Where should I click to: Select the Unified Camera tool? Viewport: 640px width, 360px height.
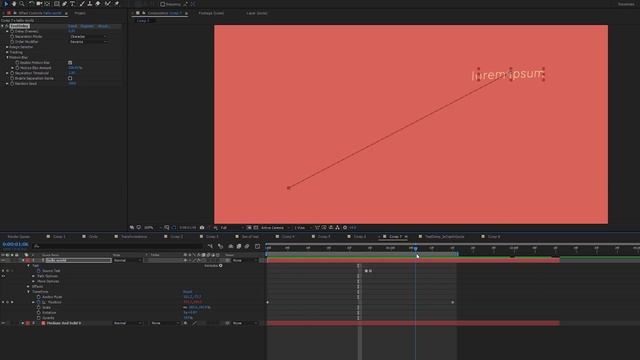pos(39,4)
